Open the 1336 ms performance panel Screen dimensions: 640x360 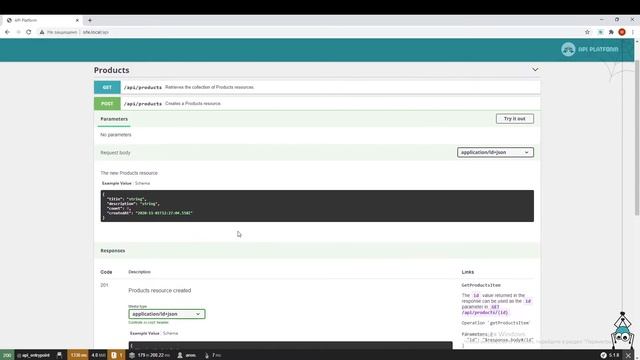[x=78, y=355]
